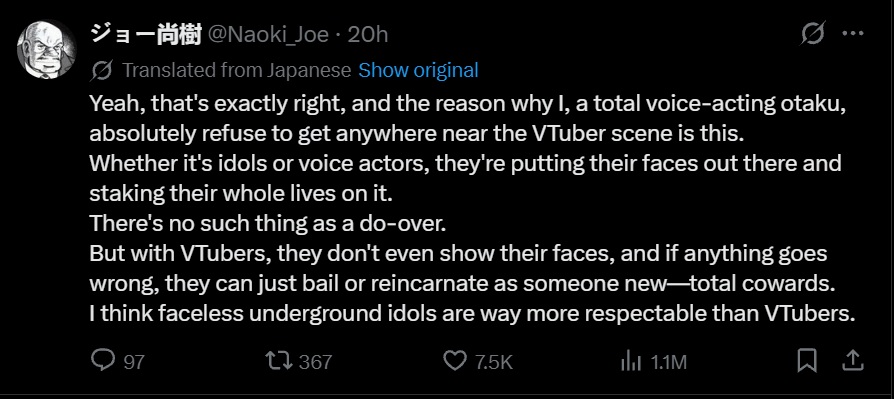Like the tweet with the heart icon
The height and width of the screenshot is (399, 894).
click(x=455, y=361)
